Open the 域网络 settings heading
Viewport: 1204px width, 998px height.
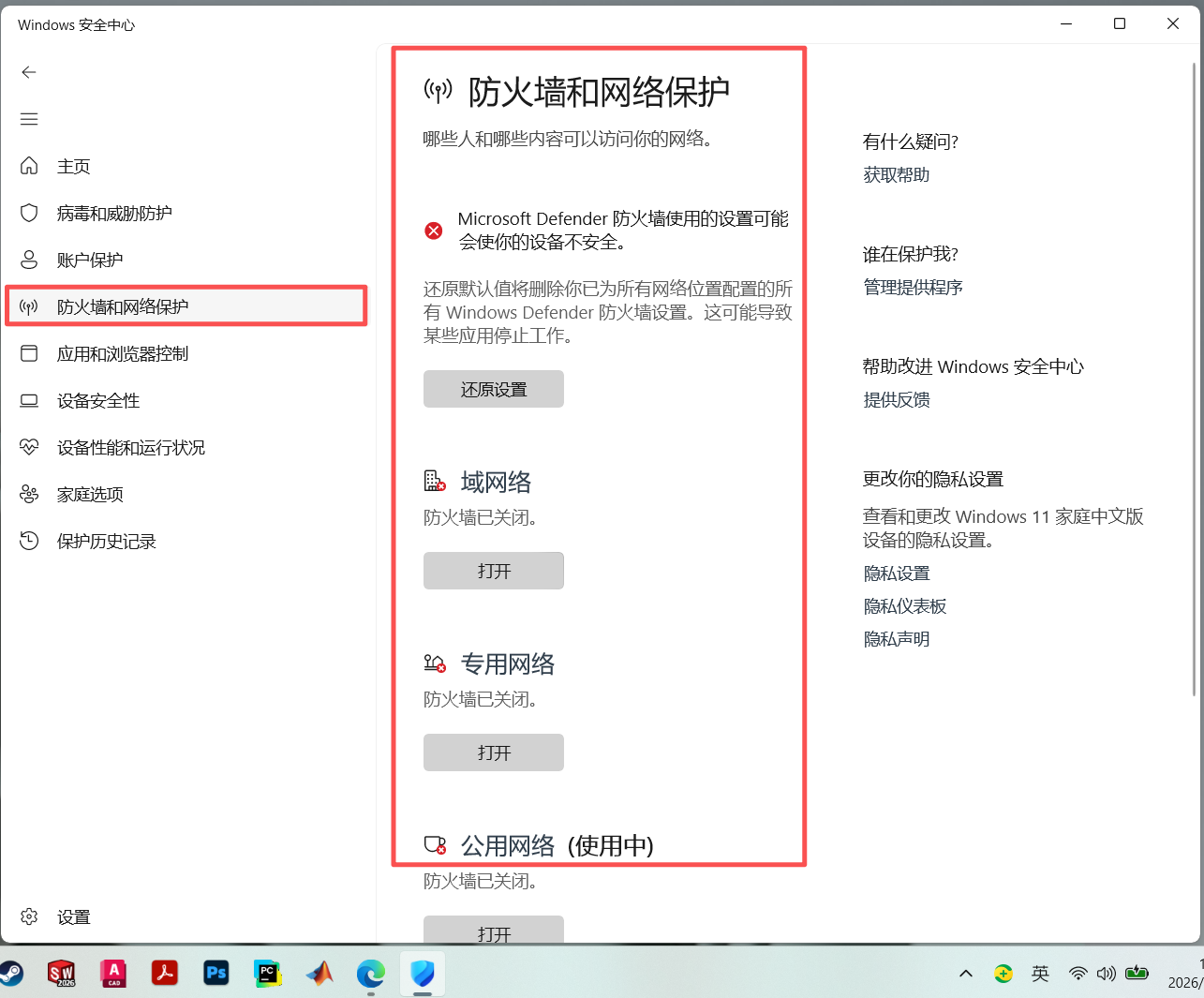496,482
